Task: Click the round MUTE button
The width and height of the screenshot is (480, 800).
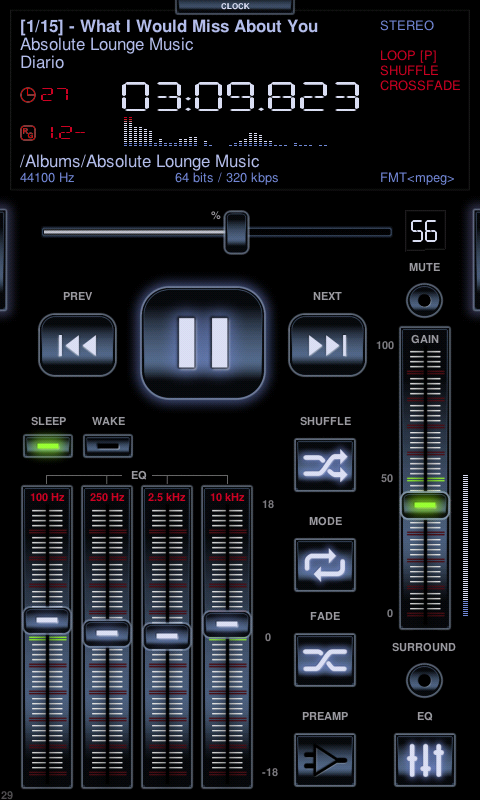Action: coord(424,300)
